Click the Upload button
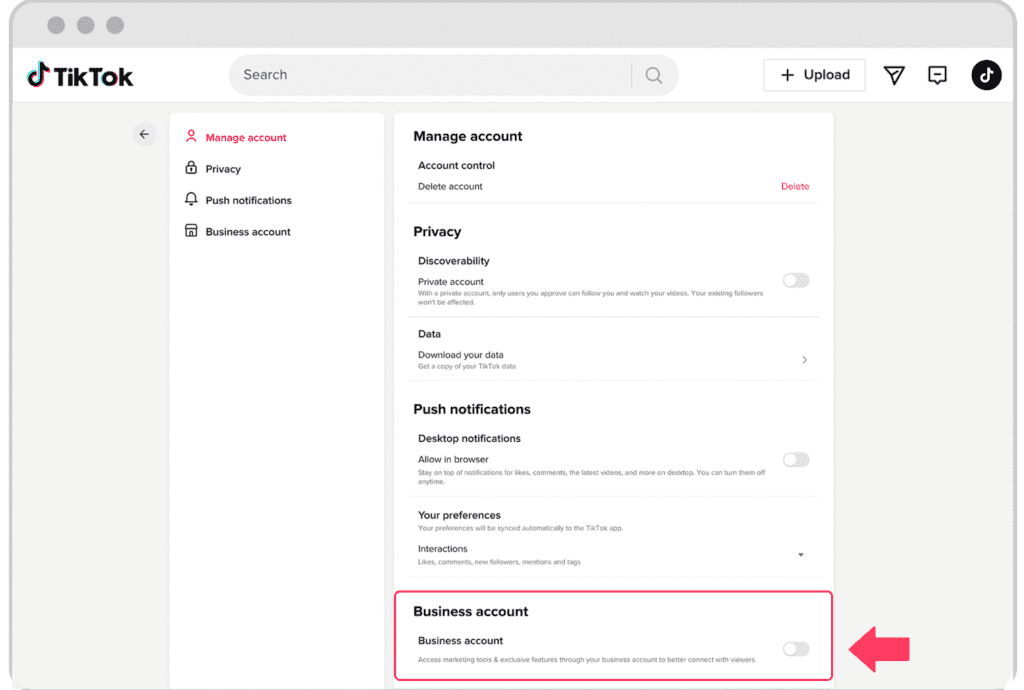Image resolution: width=1024 pixels, height=690 pixels. 814,75
